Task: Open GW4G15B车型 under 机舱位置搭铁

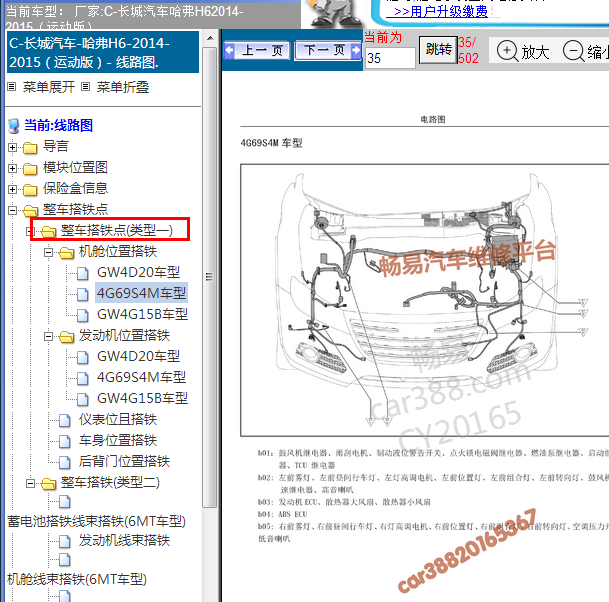Action: coord(142,314)
